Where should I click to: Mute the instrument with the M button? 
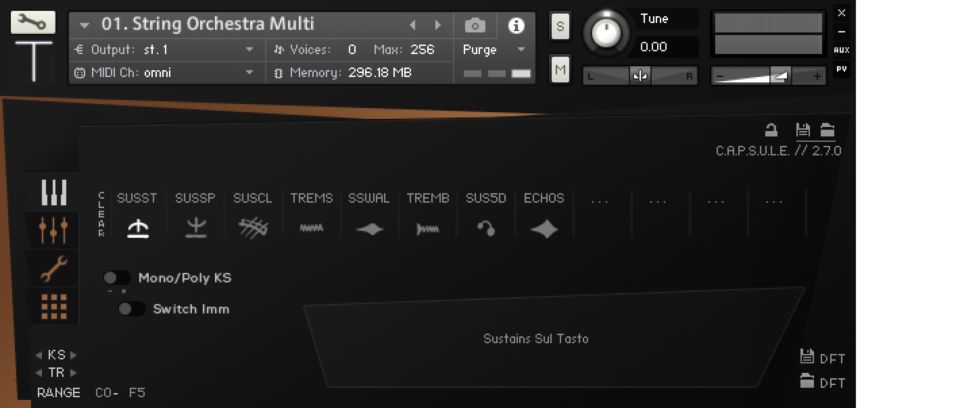[560, 69]
